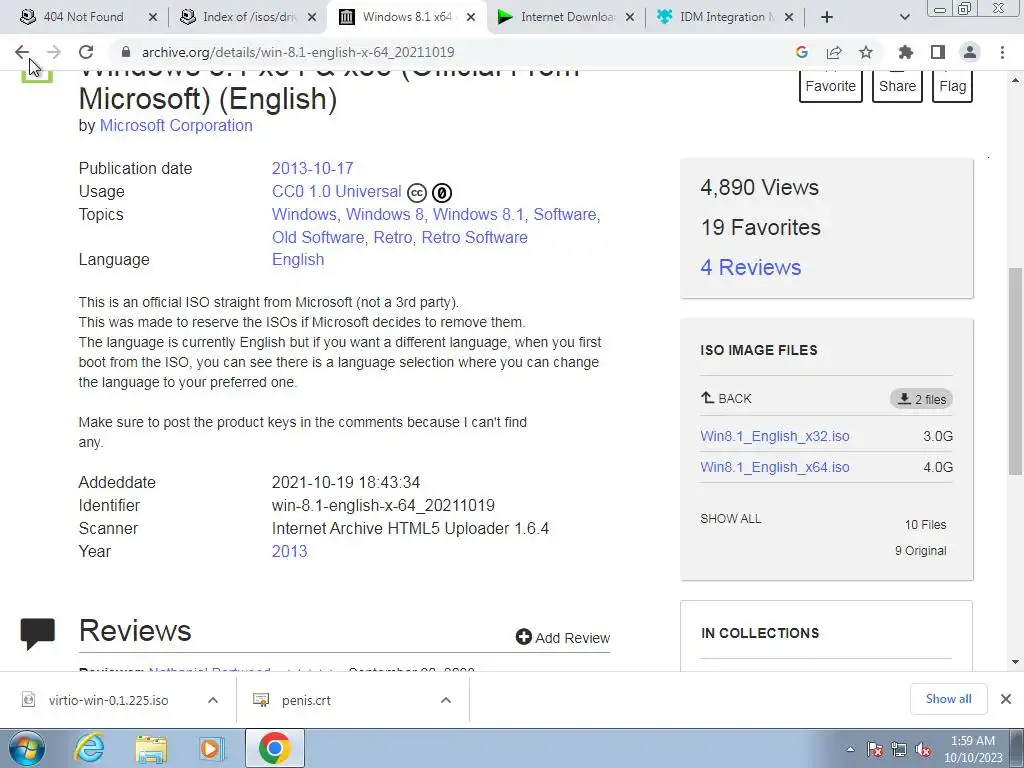Close the IDM Integration tab

[x=789, y=17]
